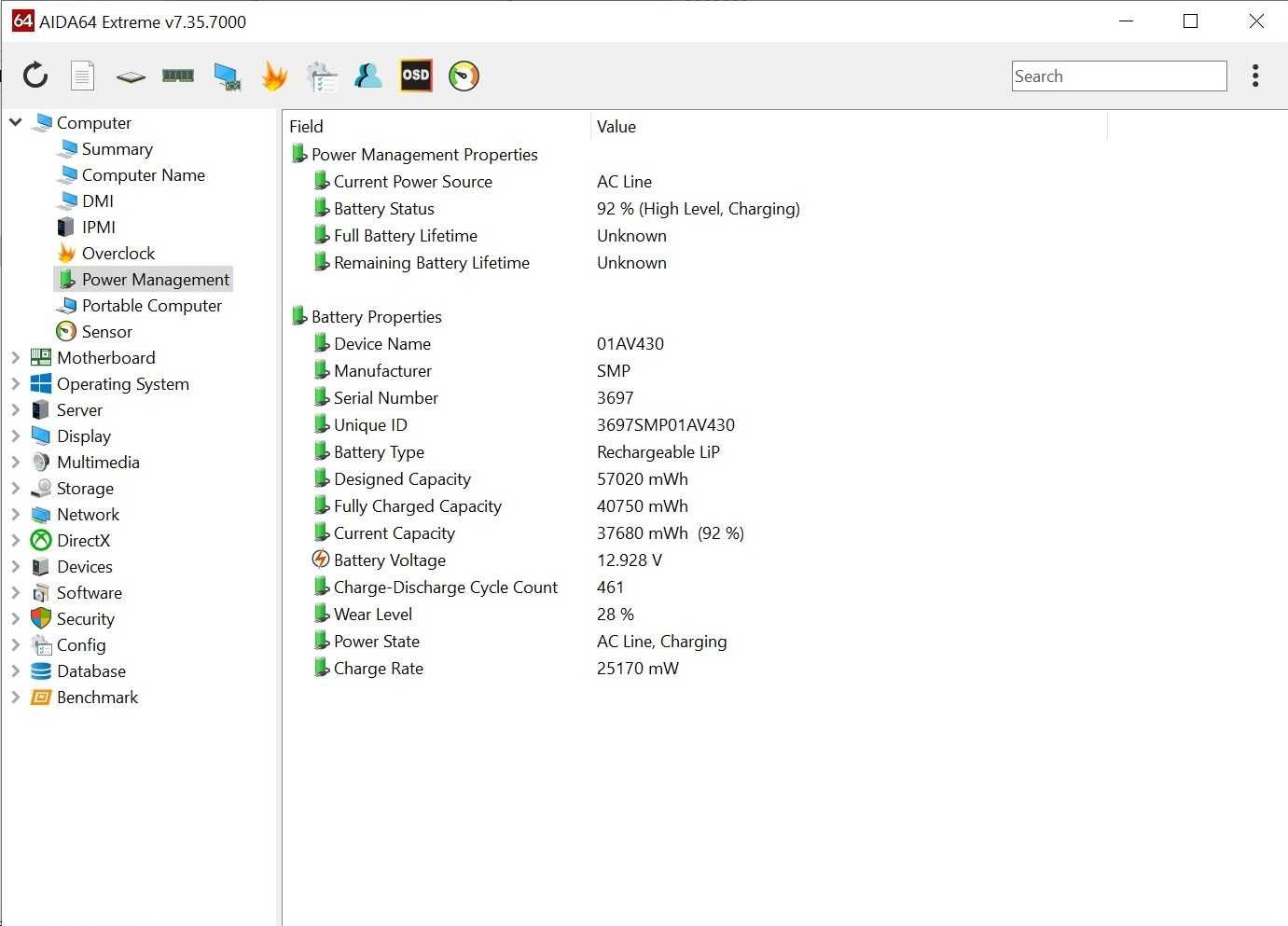
Task: Click the 12.928 V voltage value
Action: click(x=630, y=560)
